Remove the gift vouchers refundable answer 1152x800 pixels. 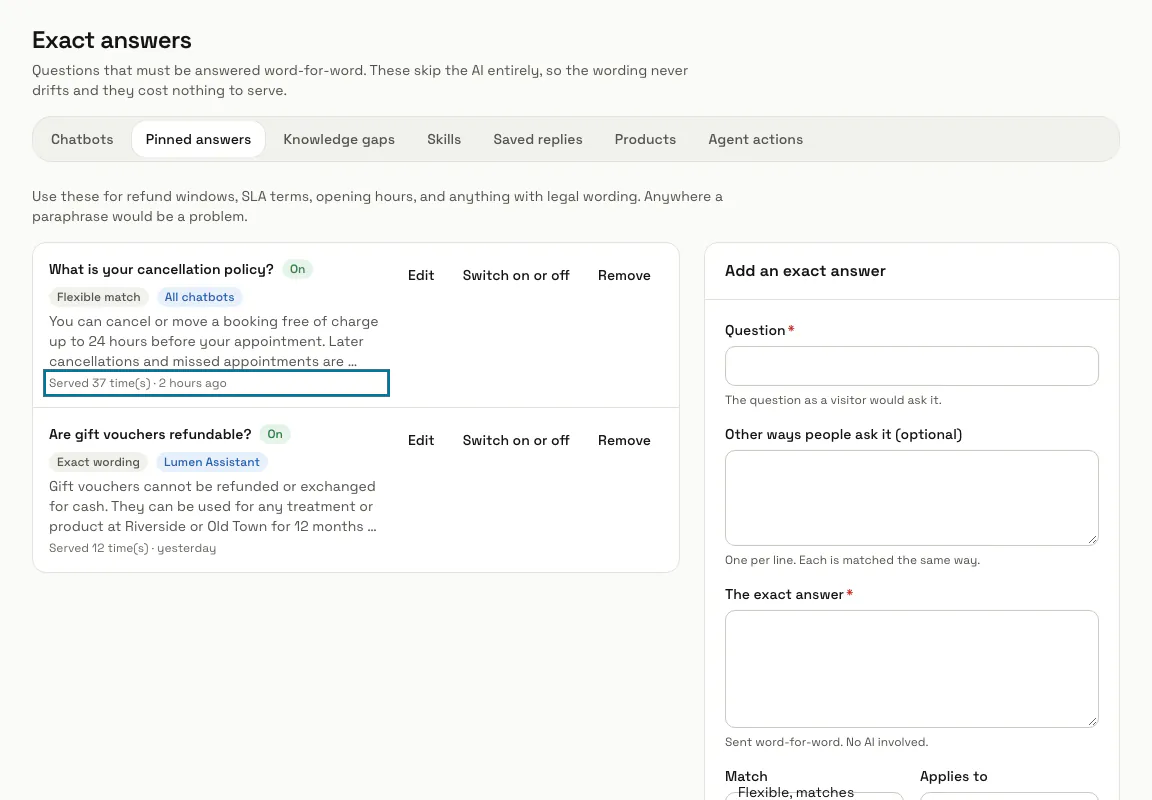[x=624, y=441]
